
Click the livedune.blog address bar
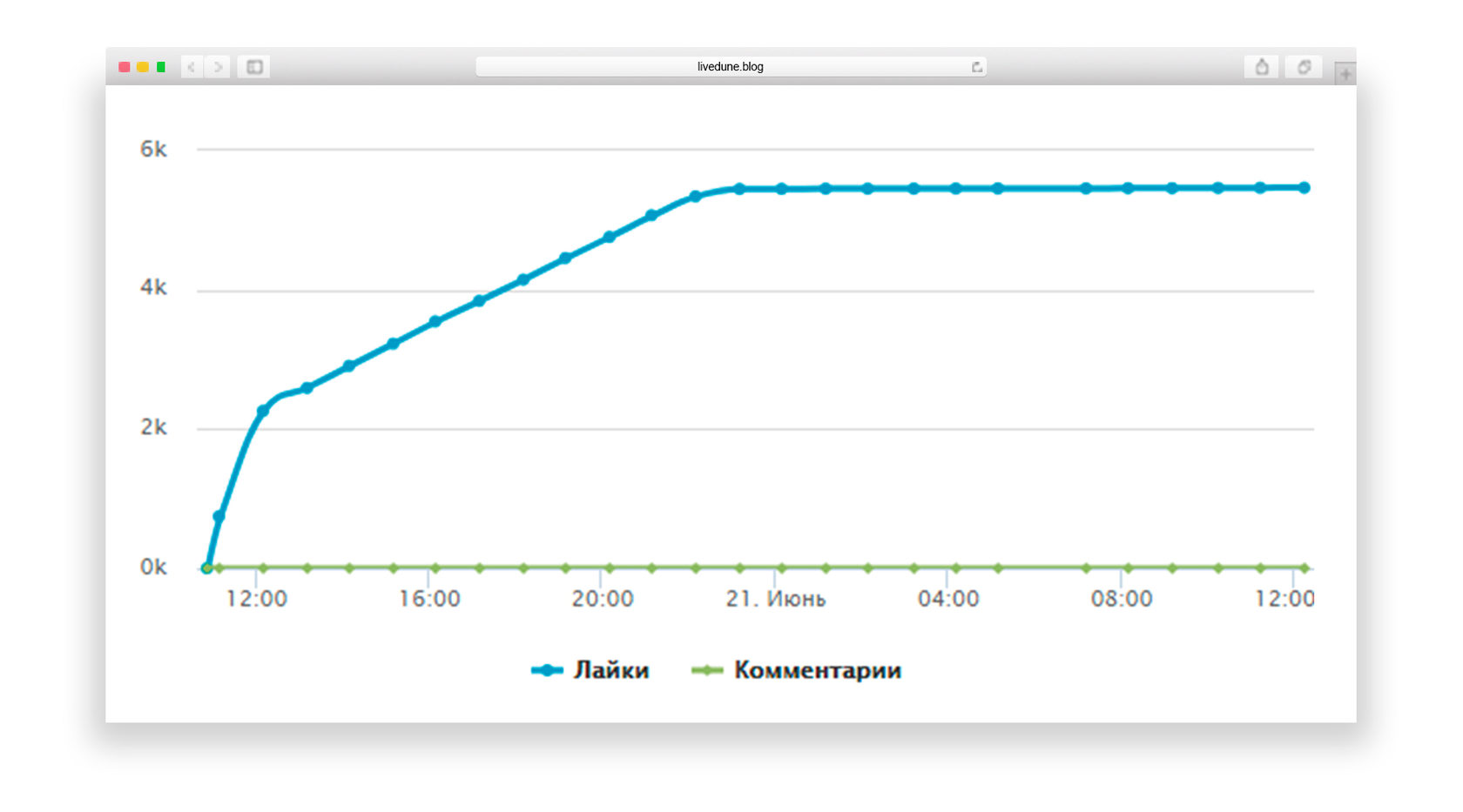(730, 67)
